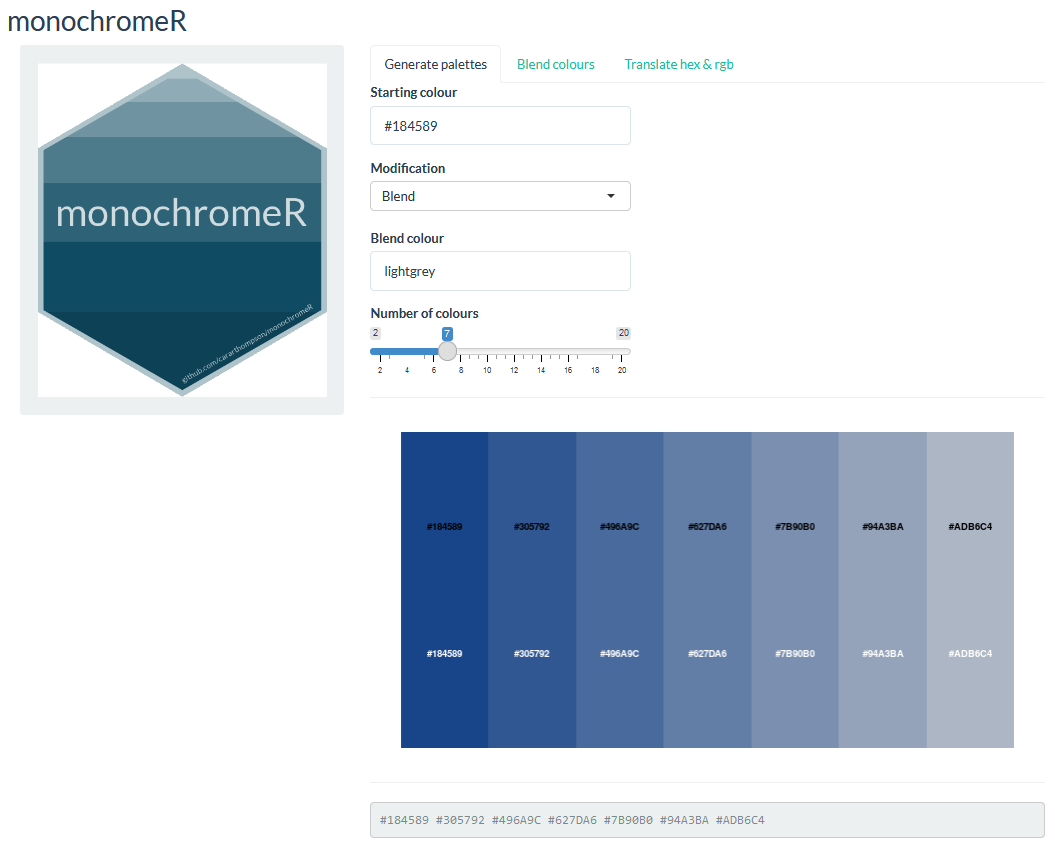
Task: Click the darkest blue swatch #184589
Action: [x=444, y=590]
